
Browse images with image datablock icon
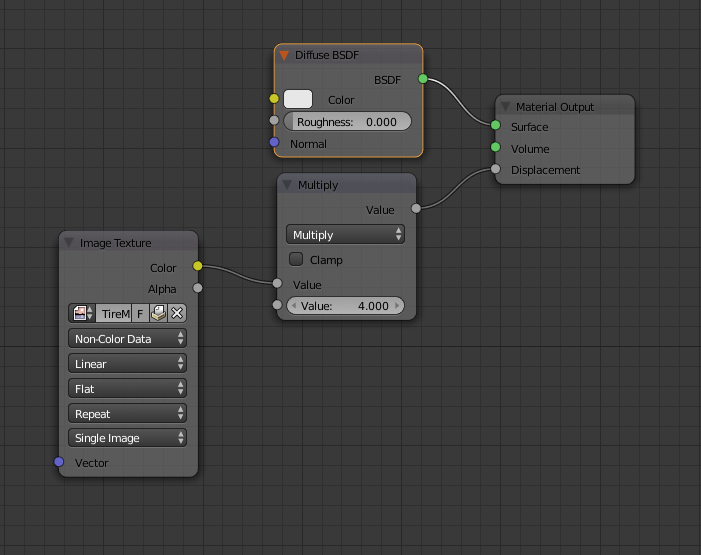point(82,313)
